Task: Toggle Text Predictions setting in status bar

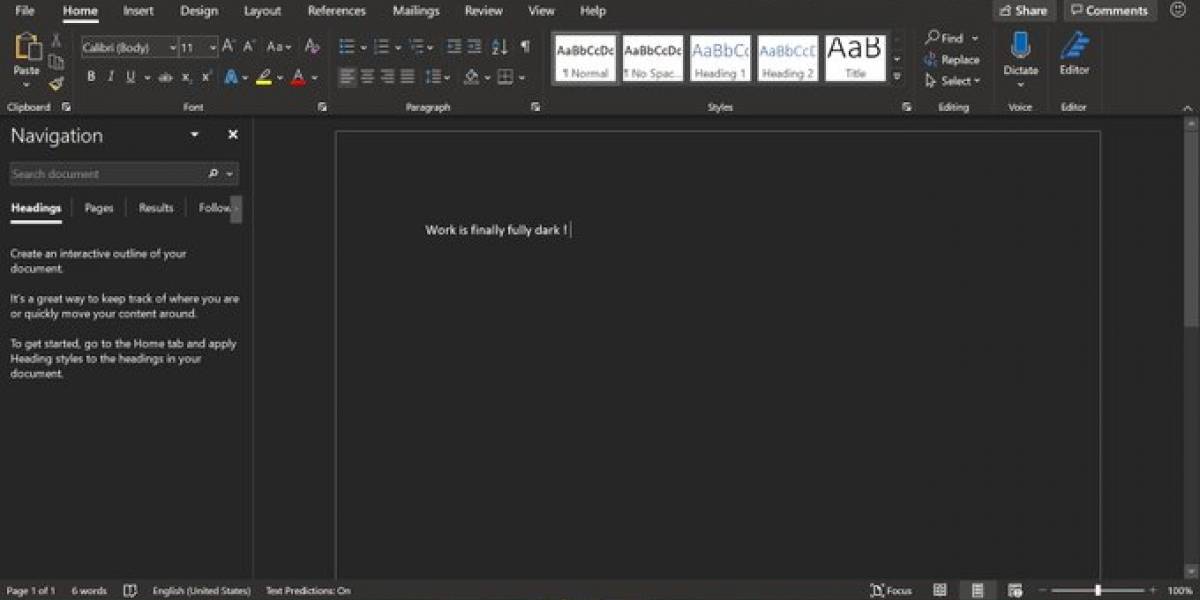Action: 308,591
